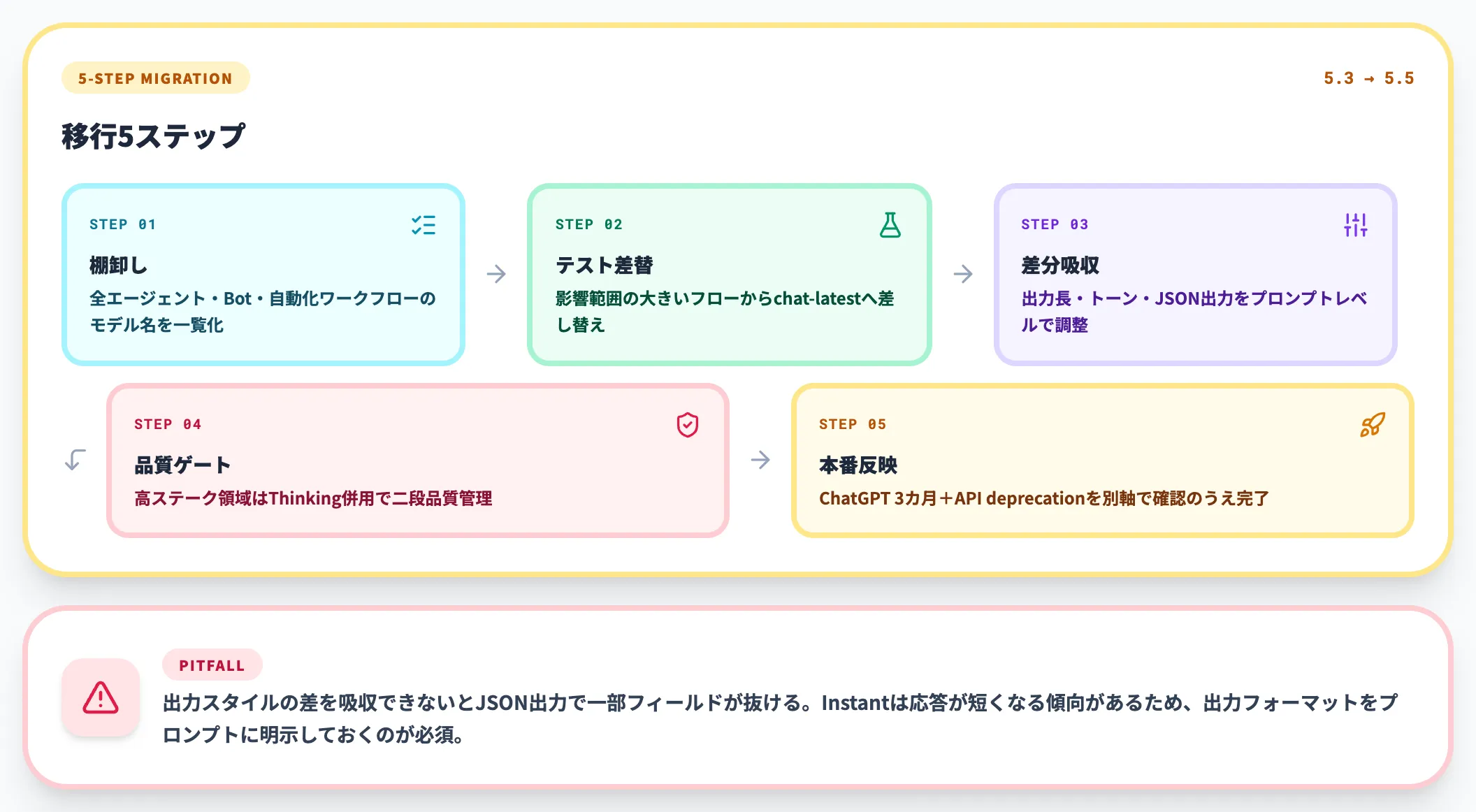Click the ChatGPT 3カ月＋API deprecation description
Screen dimensions: 1476x812
coord(1044,498)
